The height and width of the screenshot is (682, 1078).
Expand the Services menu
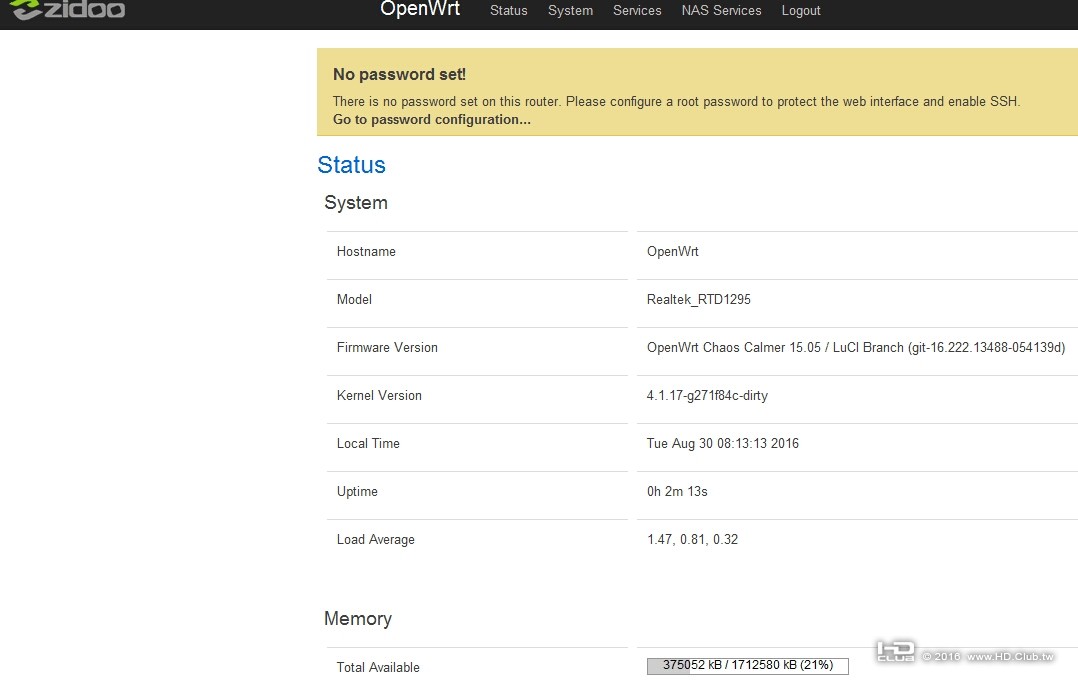click(x=637, y=11)
